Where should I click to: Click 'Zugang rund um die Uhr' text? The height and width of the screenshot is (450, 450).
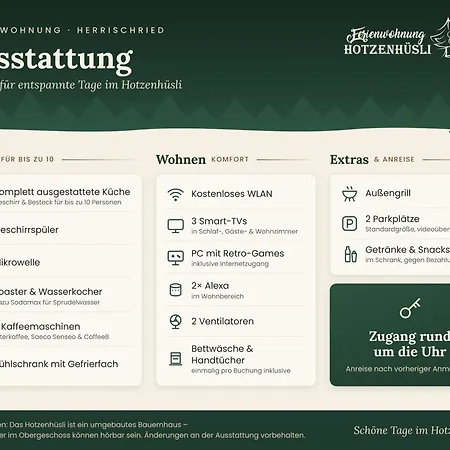[409, 344]
